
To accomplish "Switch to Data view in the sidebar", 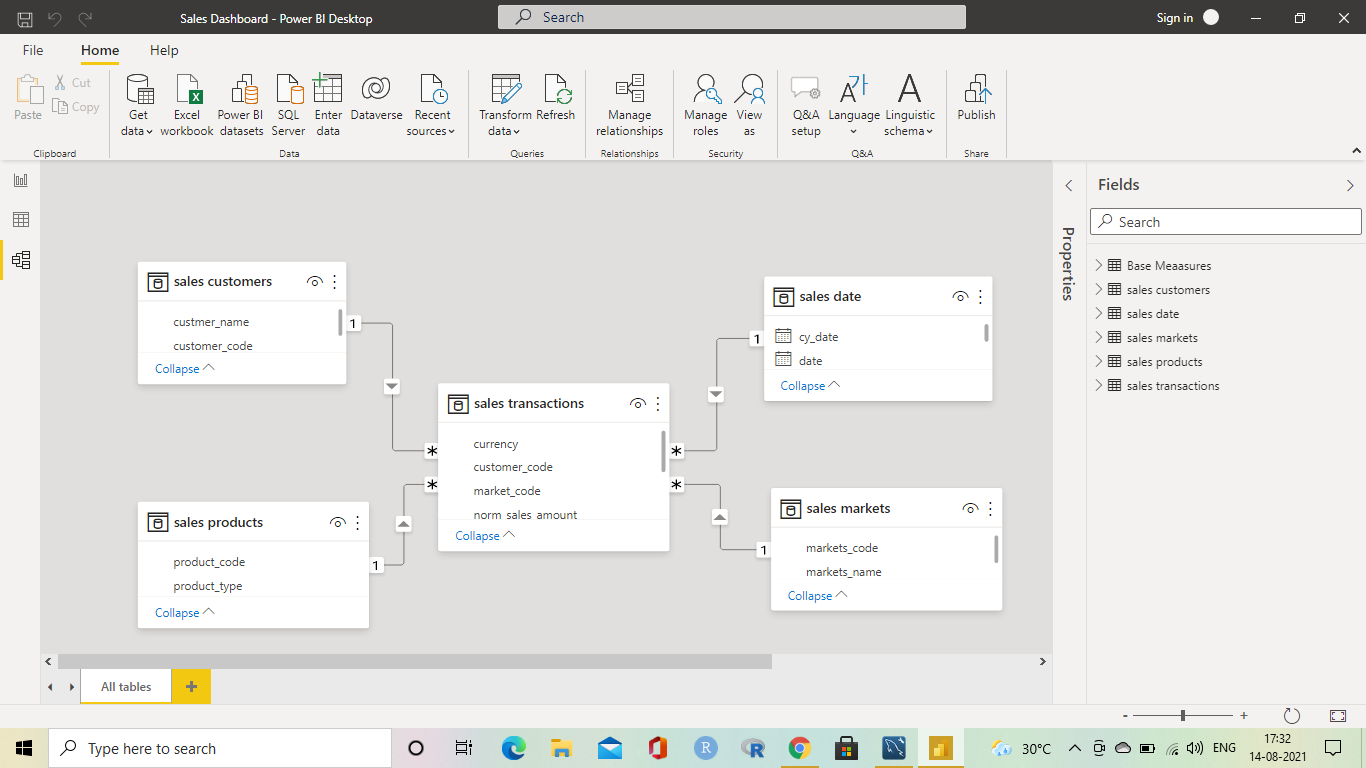I will click(20, 220).
